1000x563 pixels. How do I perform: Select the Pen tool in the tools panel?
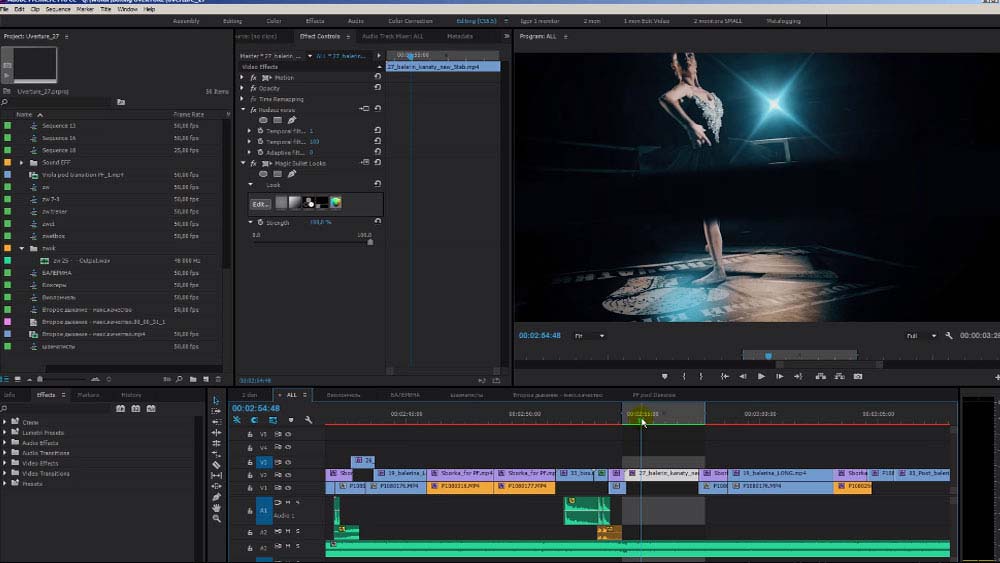(x=216, y=497)
